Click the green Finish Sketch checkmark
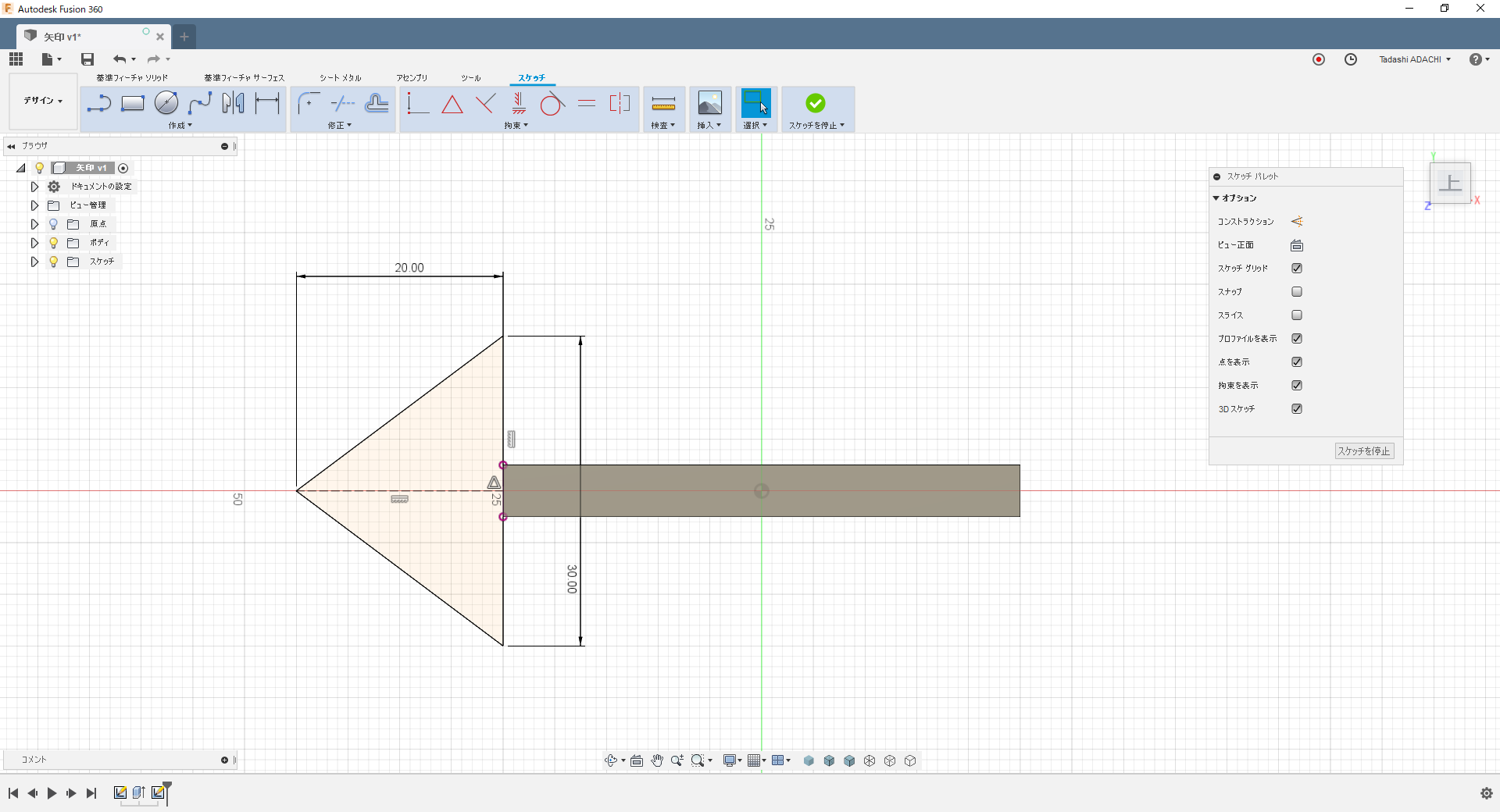1500x812 pixels. click(816, 103)
